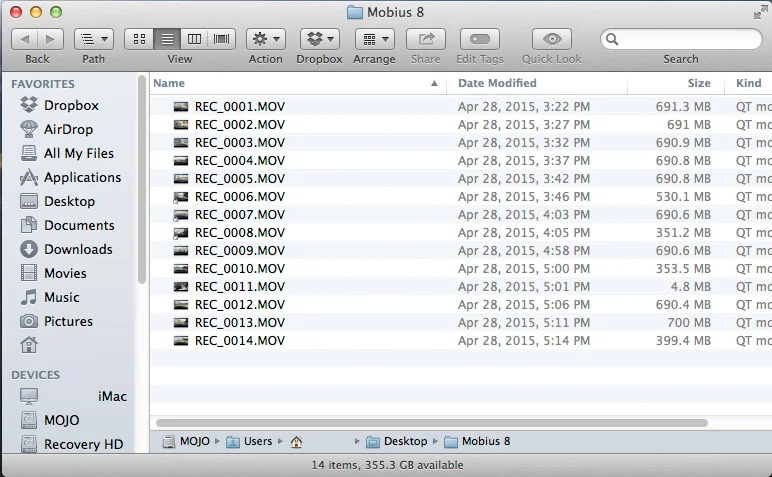The image size is (772, 477).
Task: Open AirDrop in the sidebar
Action: (69, 129)
